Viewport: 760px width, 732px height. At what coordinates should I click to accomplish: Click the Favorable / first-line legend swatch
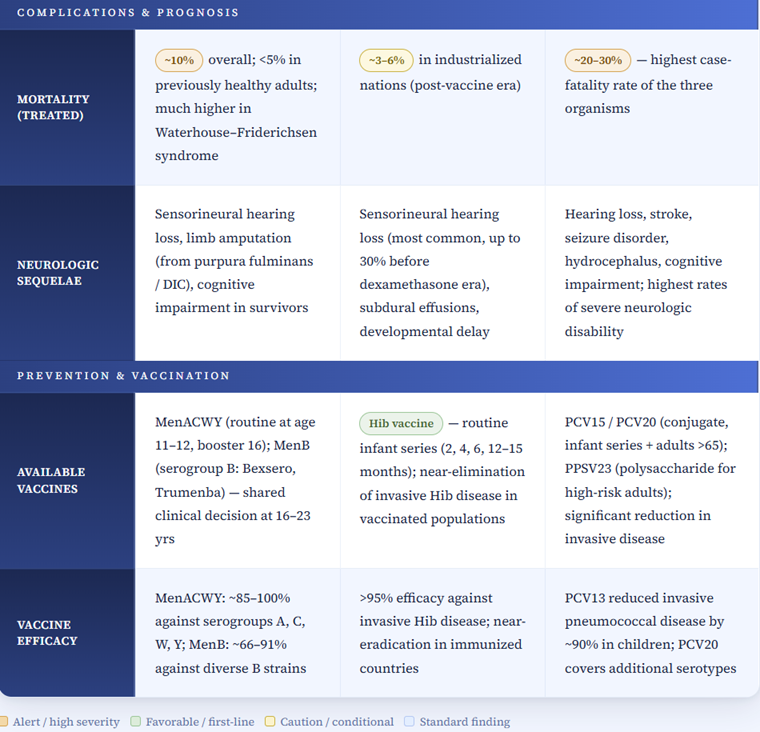(x=135, y=722)
